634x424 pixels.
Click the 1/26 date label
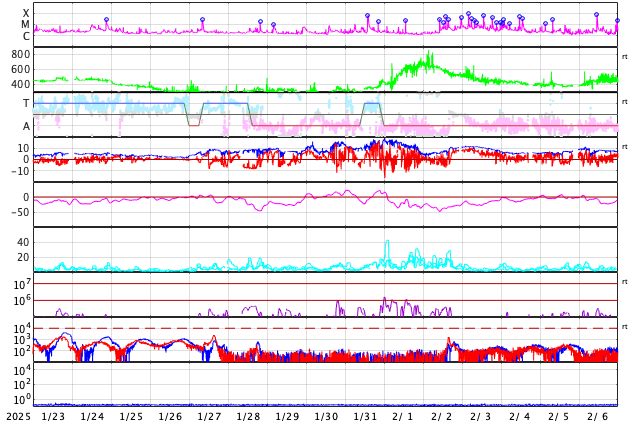point(170,417)
